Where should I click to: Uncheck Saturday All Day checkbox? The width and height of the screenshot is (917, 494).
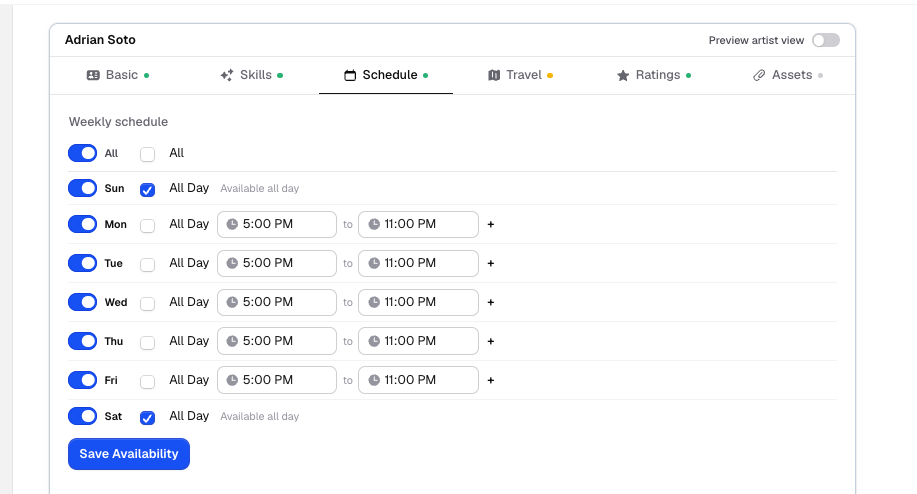(147, 418)
